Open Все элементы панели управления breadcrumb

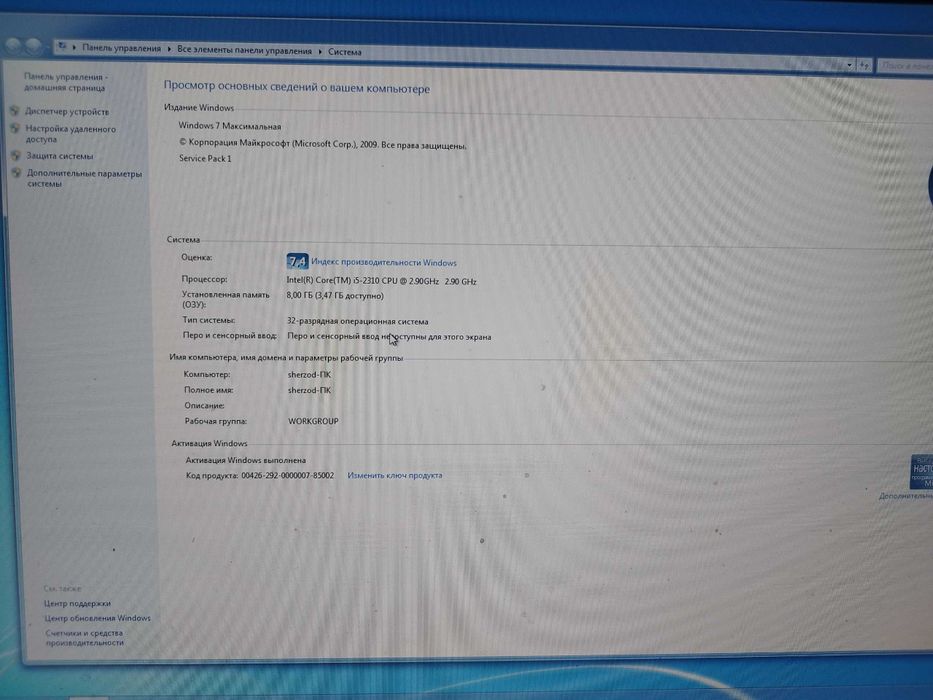[x=245, y=51]
